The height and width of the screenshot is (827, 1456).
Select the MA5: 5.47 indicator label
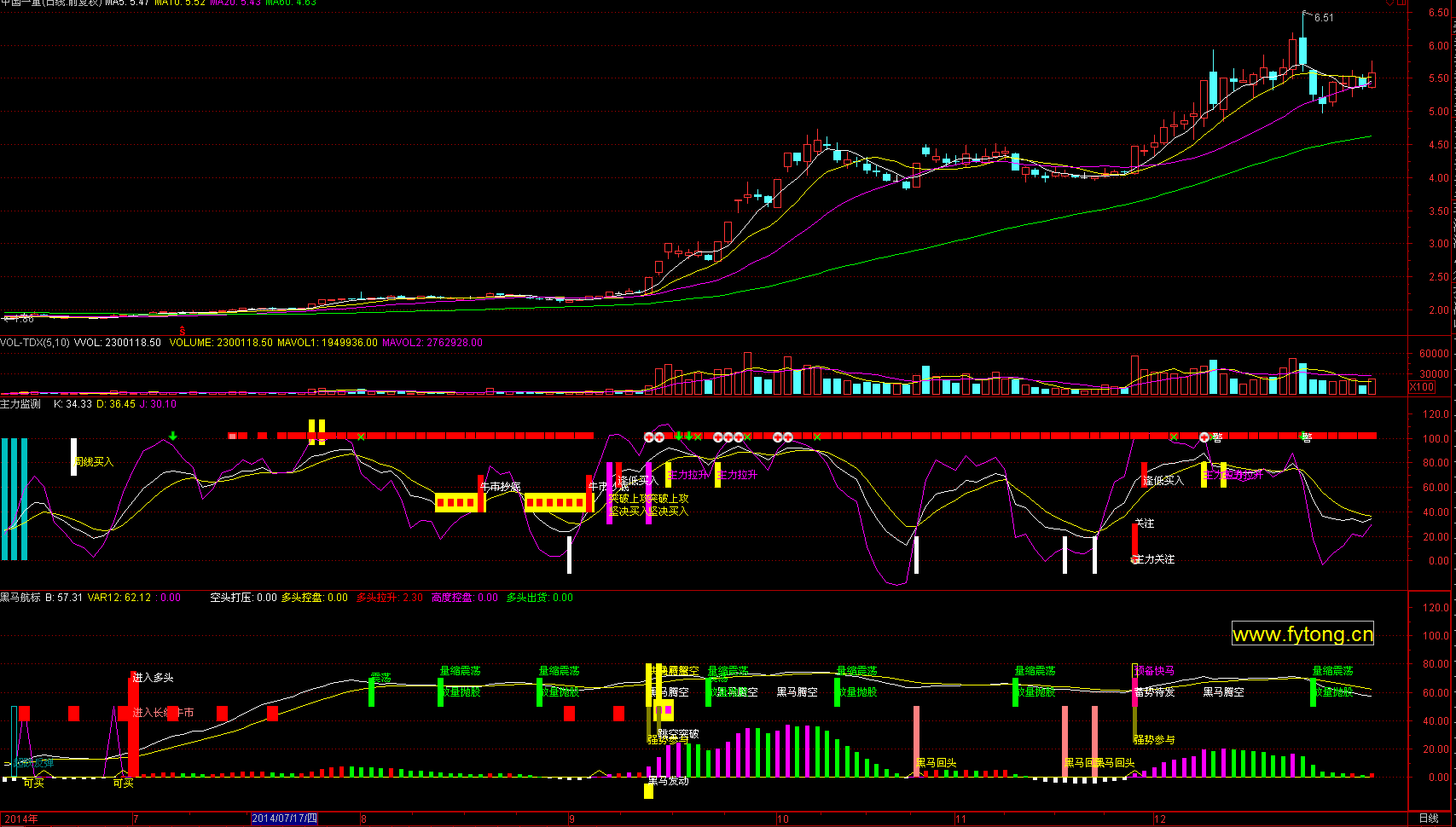pyautogui.click(x=127, y=3)
